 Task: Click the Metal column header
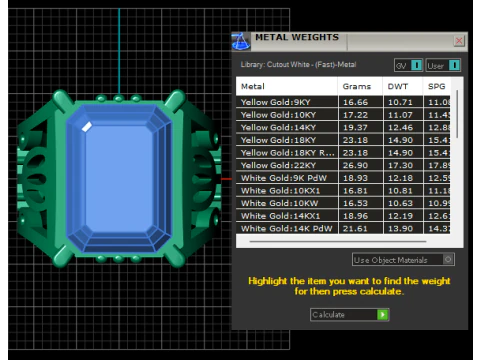[287, 86]
